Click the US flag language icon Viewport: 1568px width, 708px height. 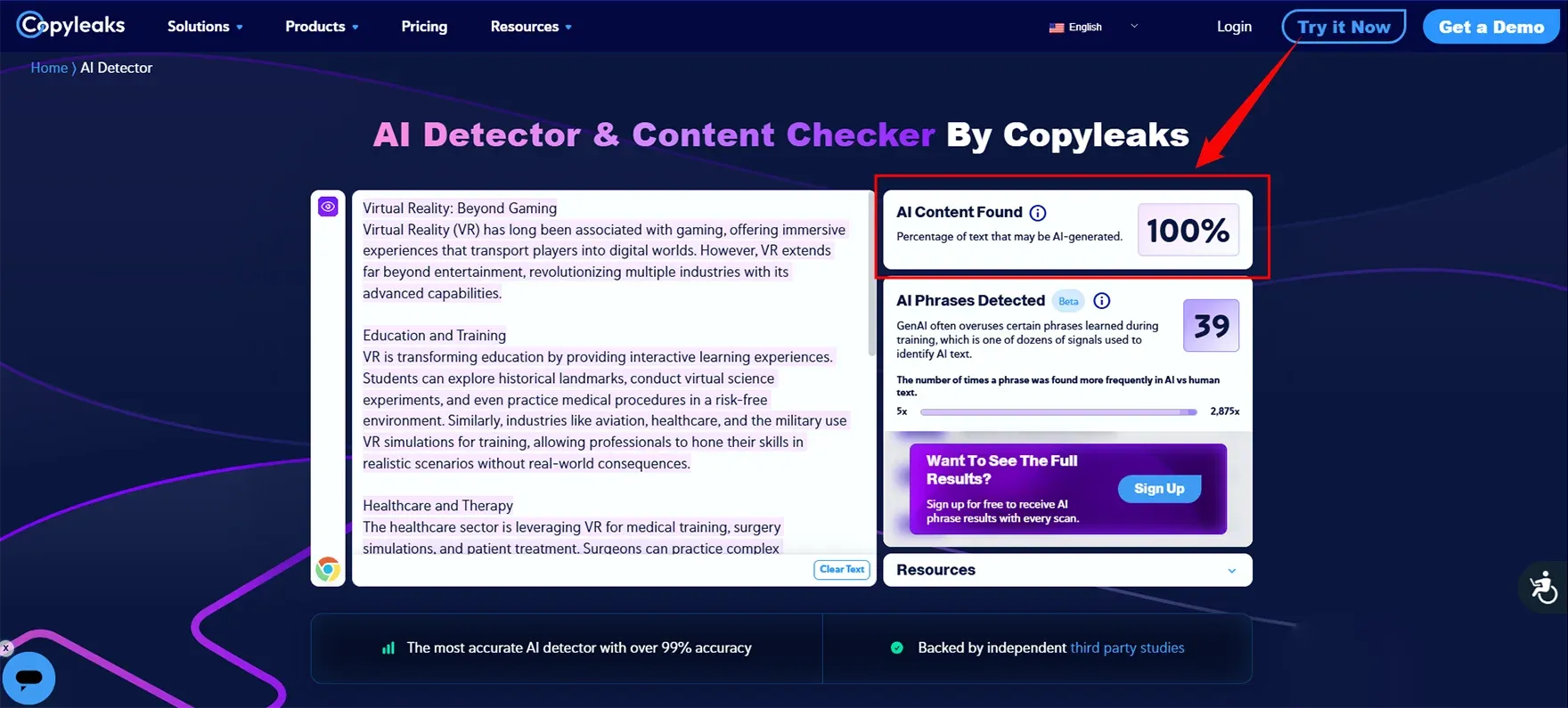pyautogui.click(x=1057, y=28)
